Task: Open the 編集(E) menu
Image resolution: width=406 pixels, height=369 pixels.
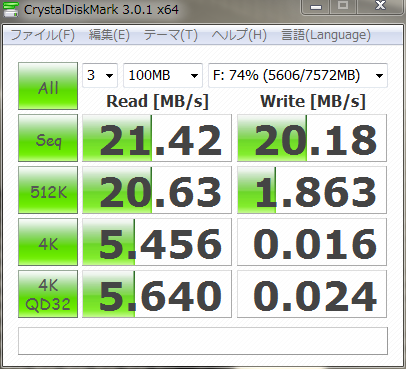Action: click(x=109, y=35)
